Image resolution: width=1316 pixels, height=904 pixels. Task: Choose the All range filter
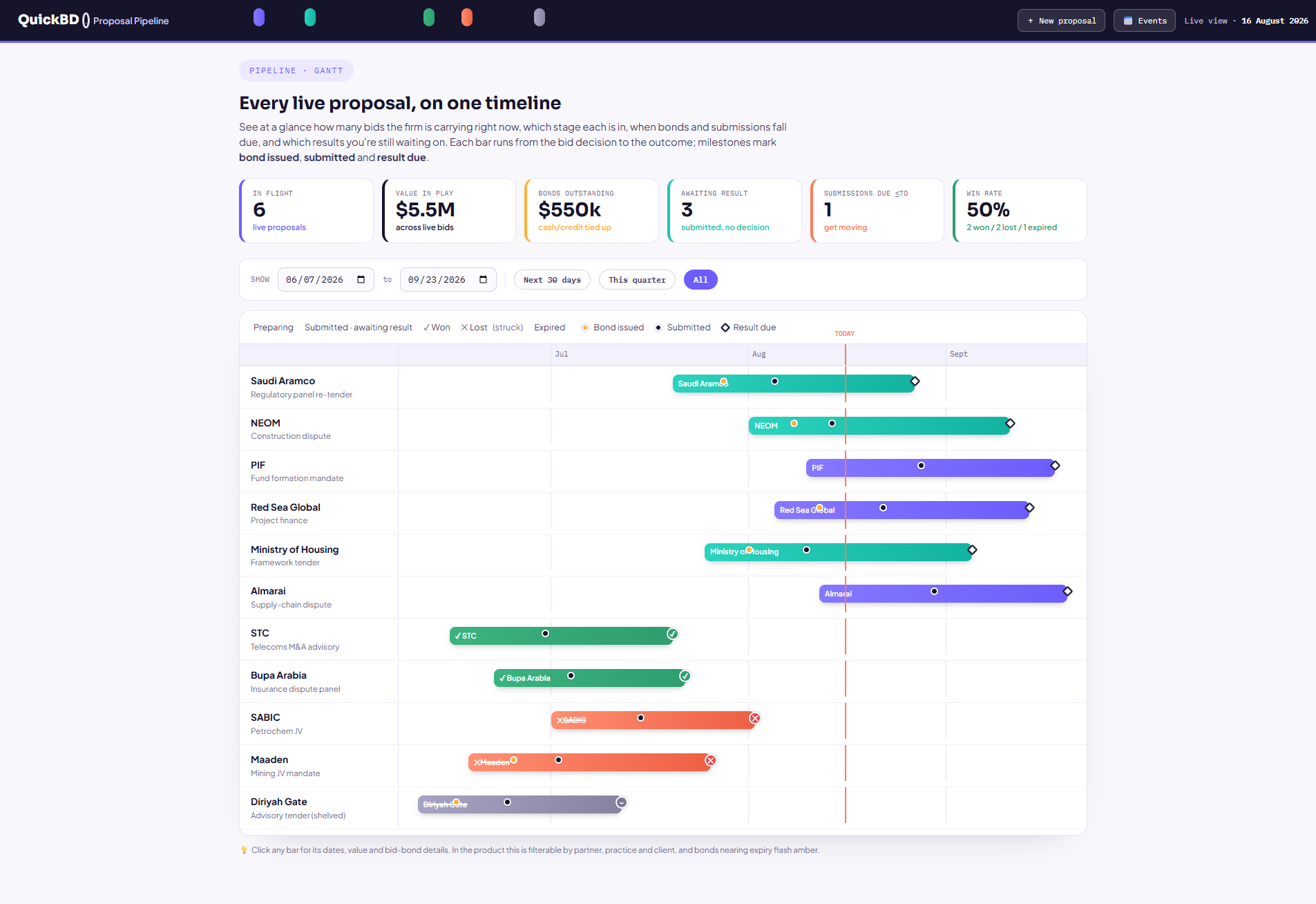700,280
